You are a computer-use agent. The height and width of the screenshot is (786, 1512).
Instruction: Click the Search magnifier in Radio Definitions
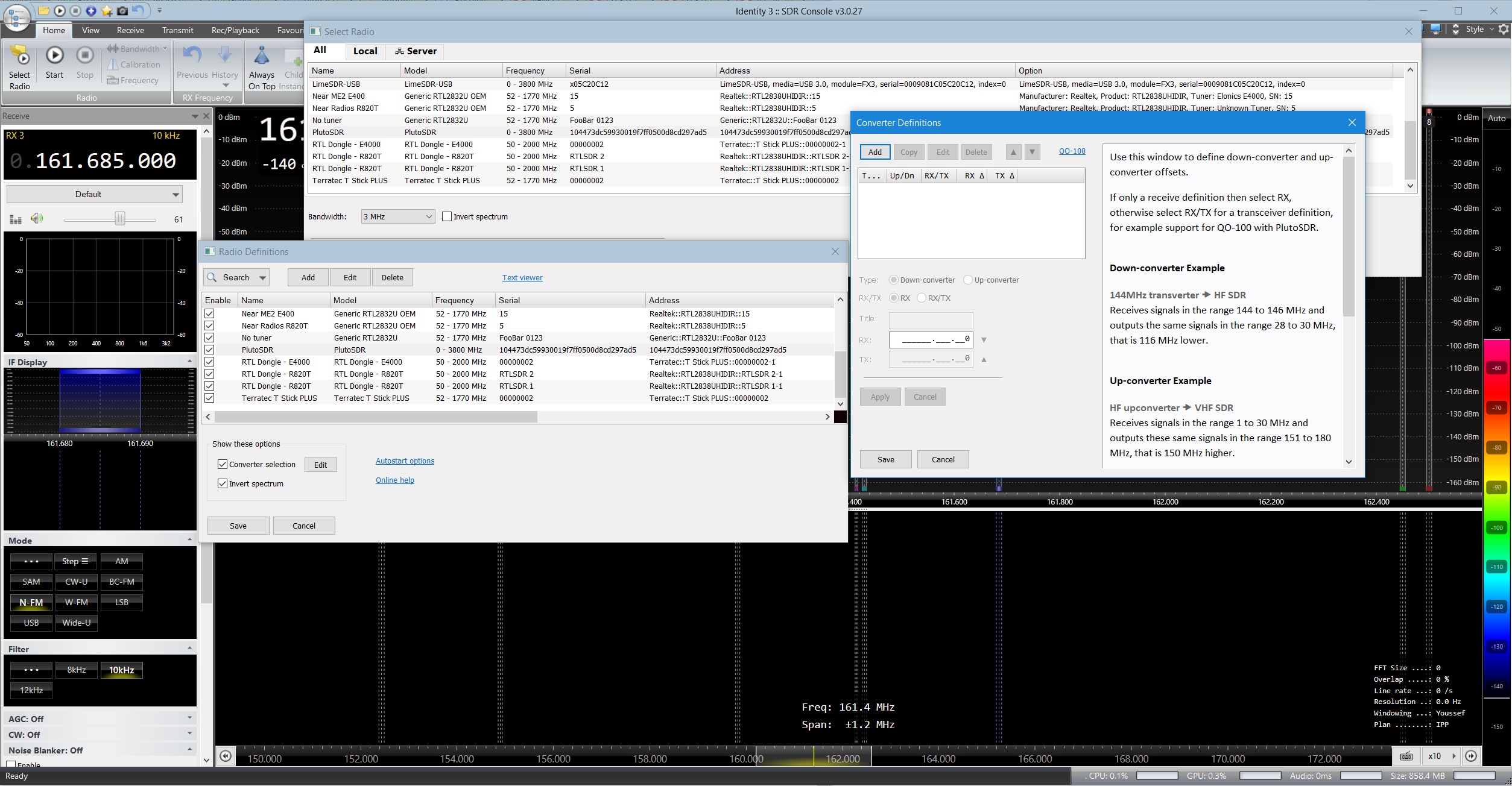coord(212,277)
